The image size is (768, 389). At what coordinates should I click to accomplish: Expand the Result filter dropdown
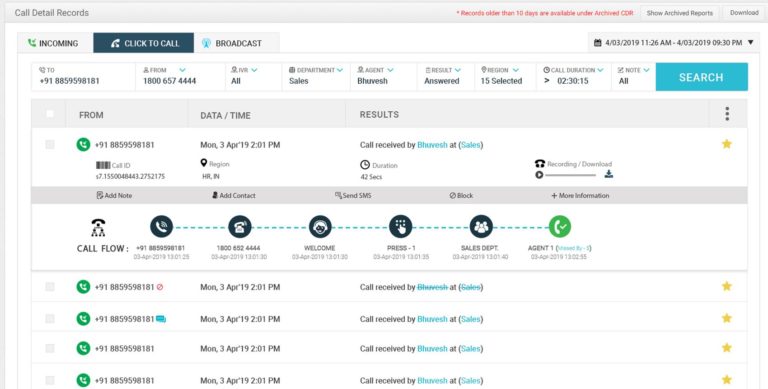click(x=457, y=70)
